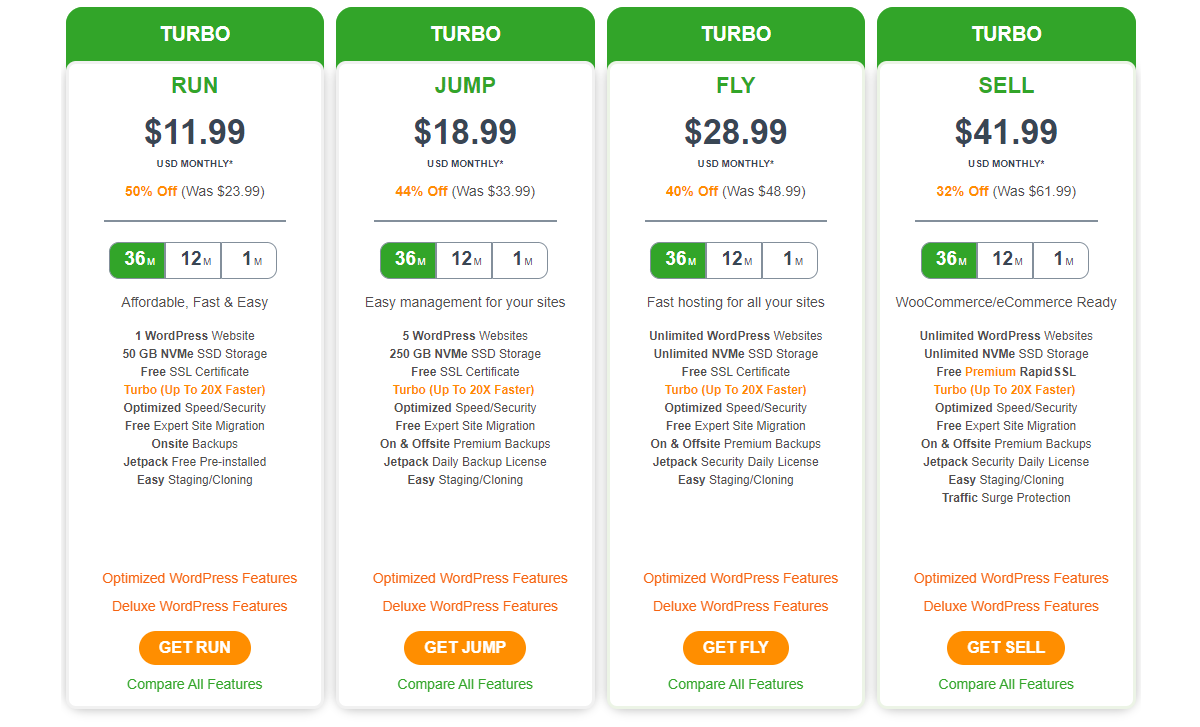Expand Deluxe WordPress Features under Sell plan

[1011, 606]
